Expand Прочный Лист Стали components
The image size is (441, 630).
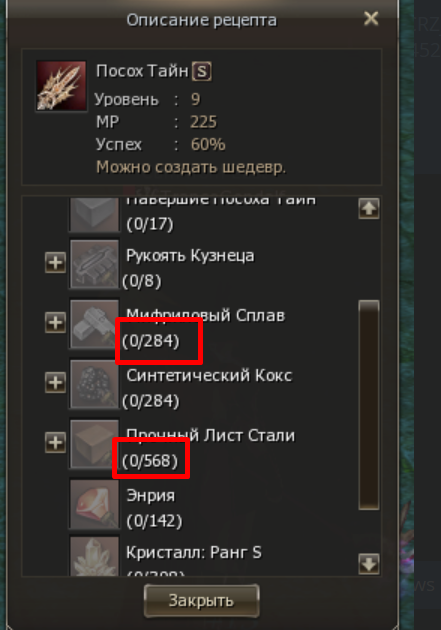point(55,442)
